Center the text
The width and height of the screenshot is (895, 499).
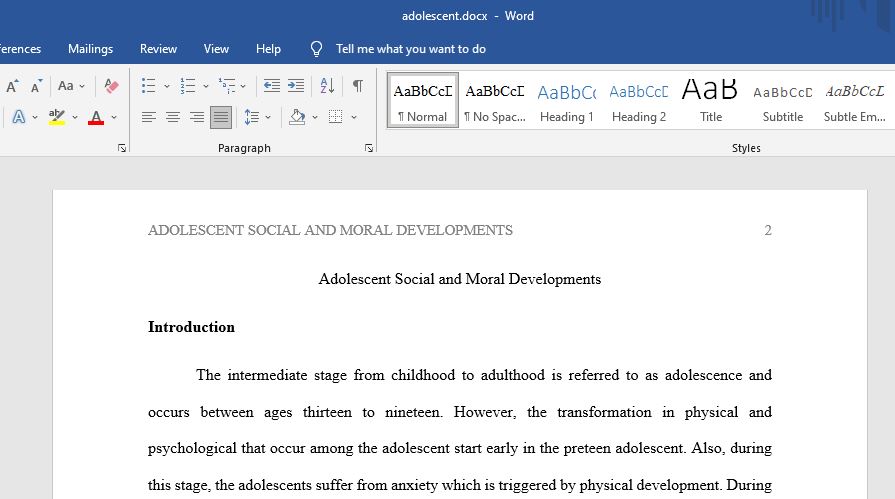coord(173,118)
